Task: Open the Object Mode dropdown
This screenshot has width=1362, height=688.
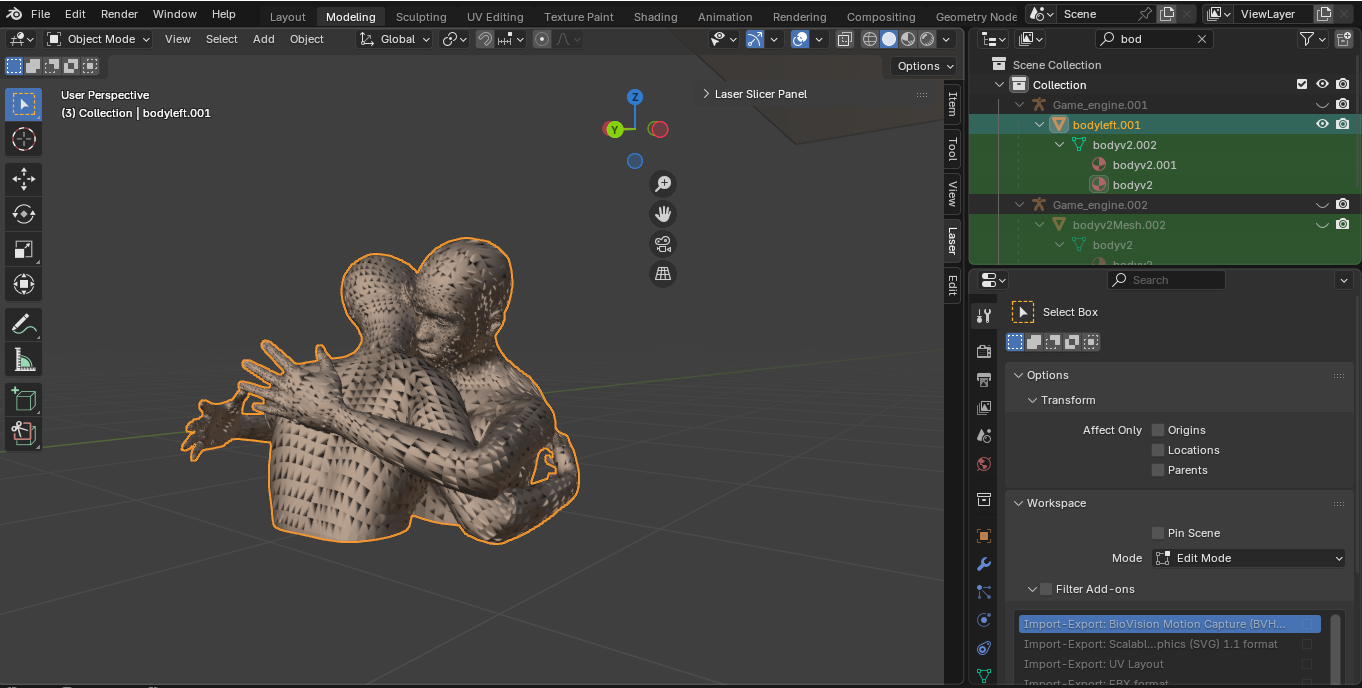Action: (99, 39)
